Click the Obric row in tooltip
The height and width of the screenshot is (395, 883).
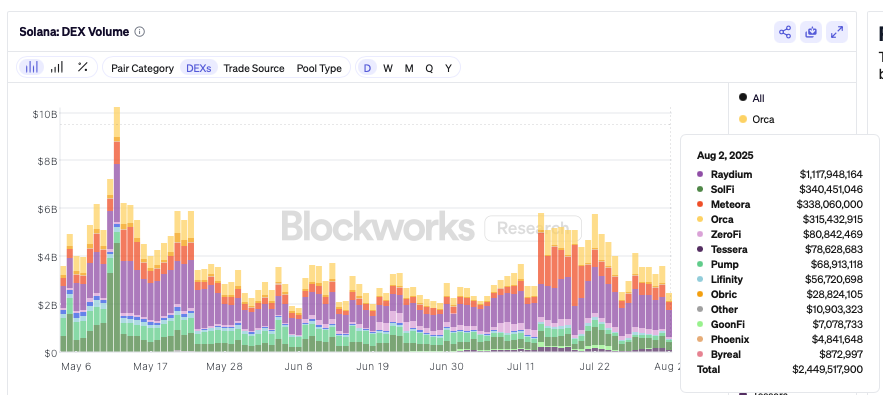point(780,294)
